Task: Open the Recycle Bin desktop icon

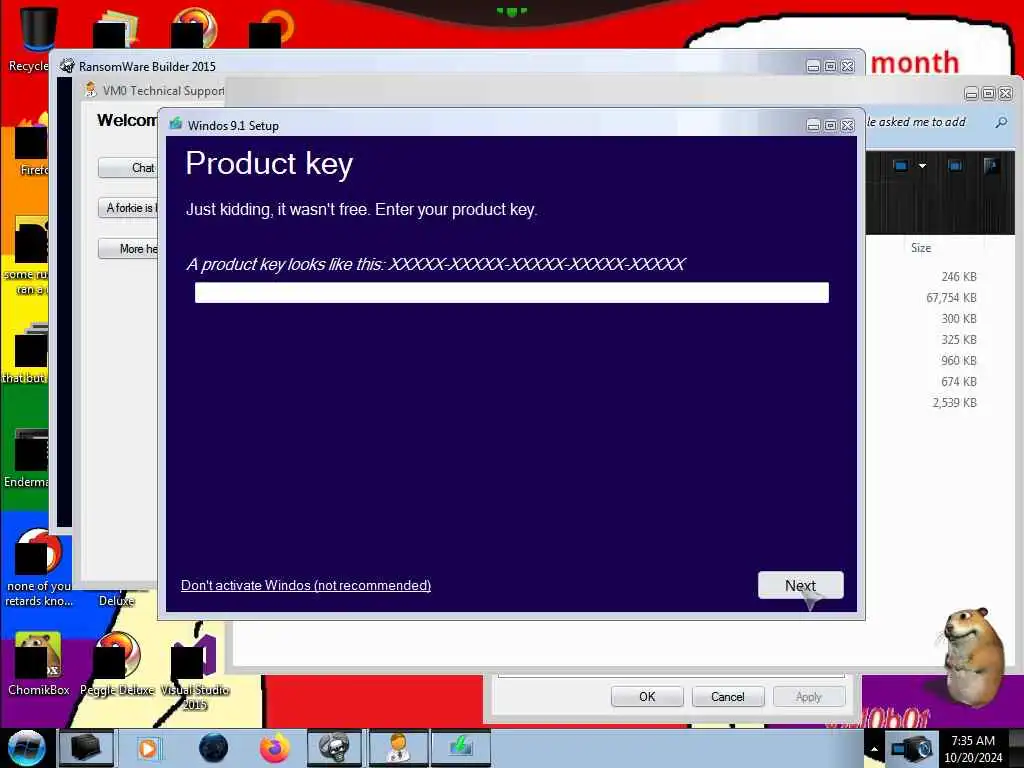Action: [29, 37]
